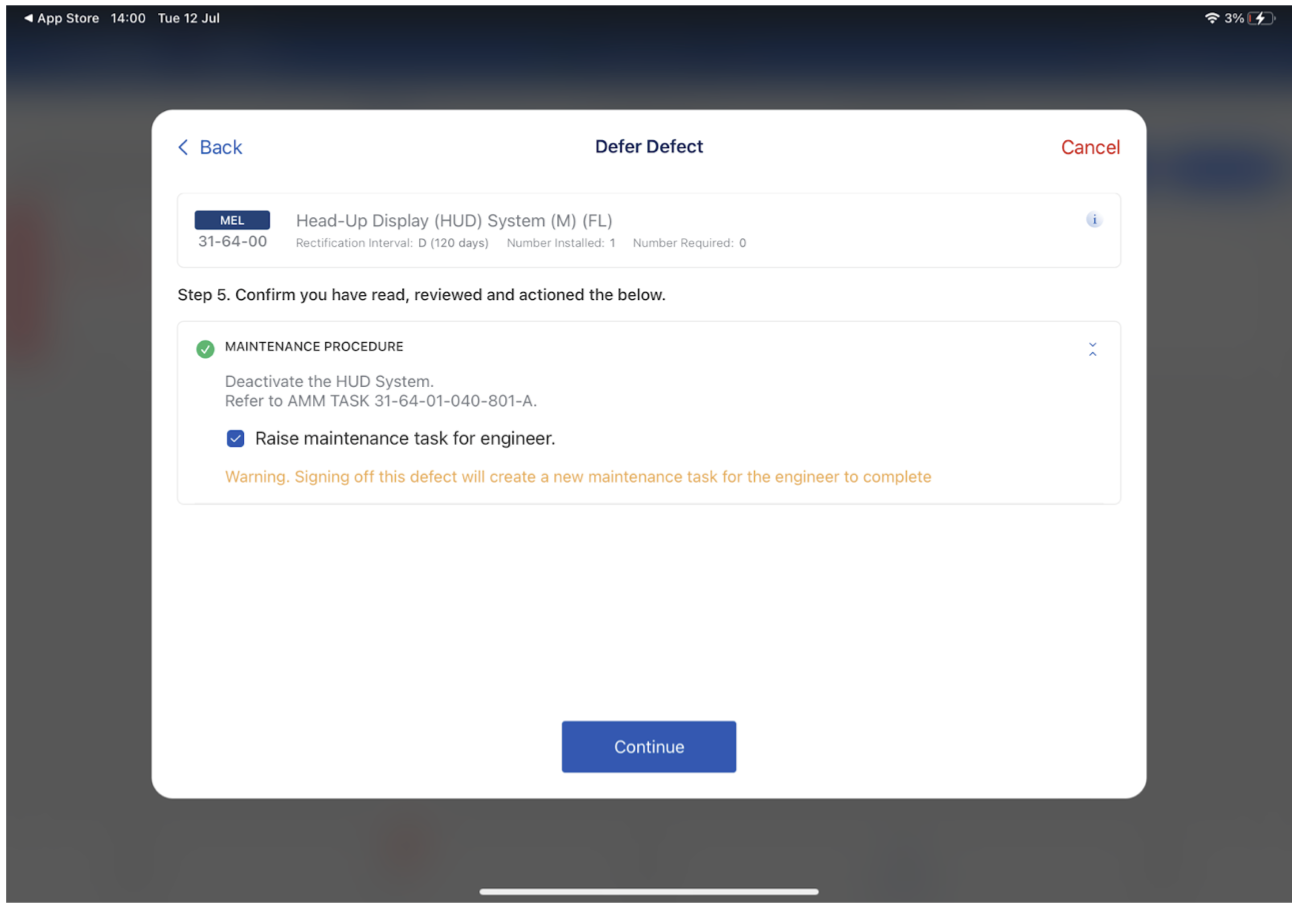Cancel the Defer Defect dialog

point(1090,148)
